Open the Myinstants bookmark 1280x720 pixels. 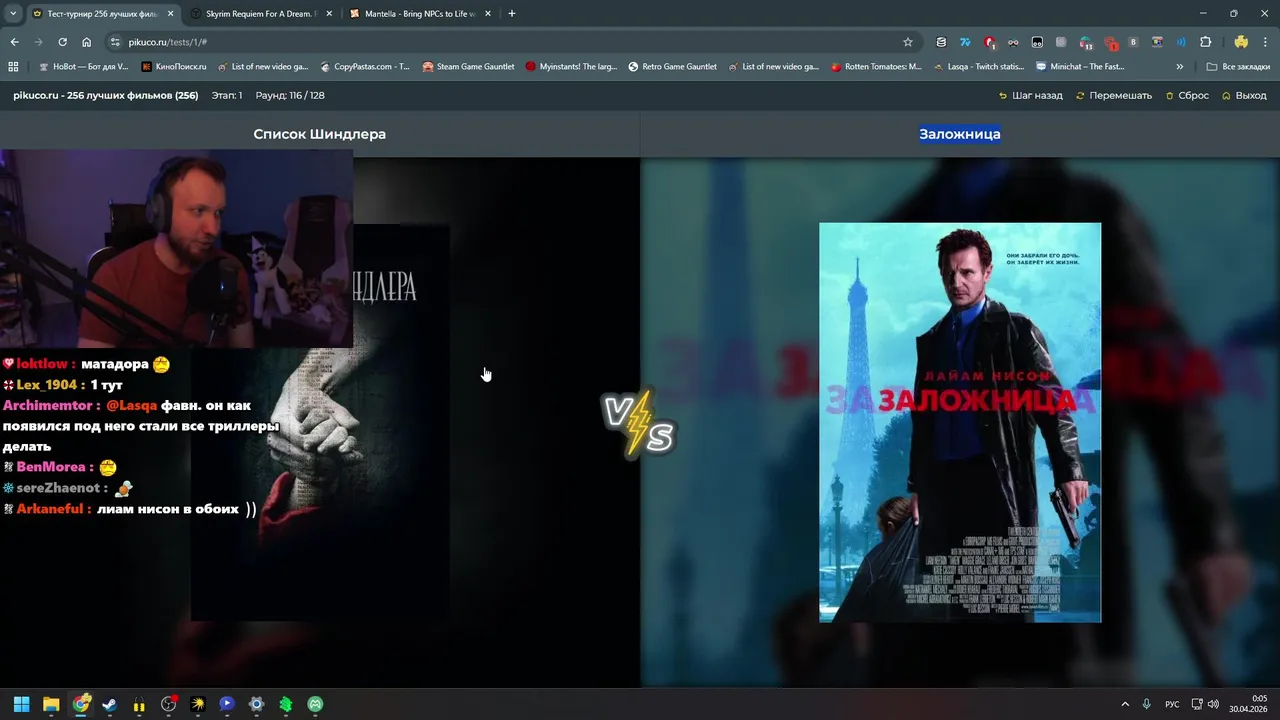(x=571, y=67)
